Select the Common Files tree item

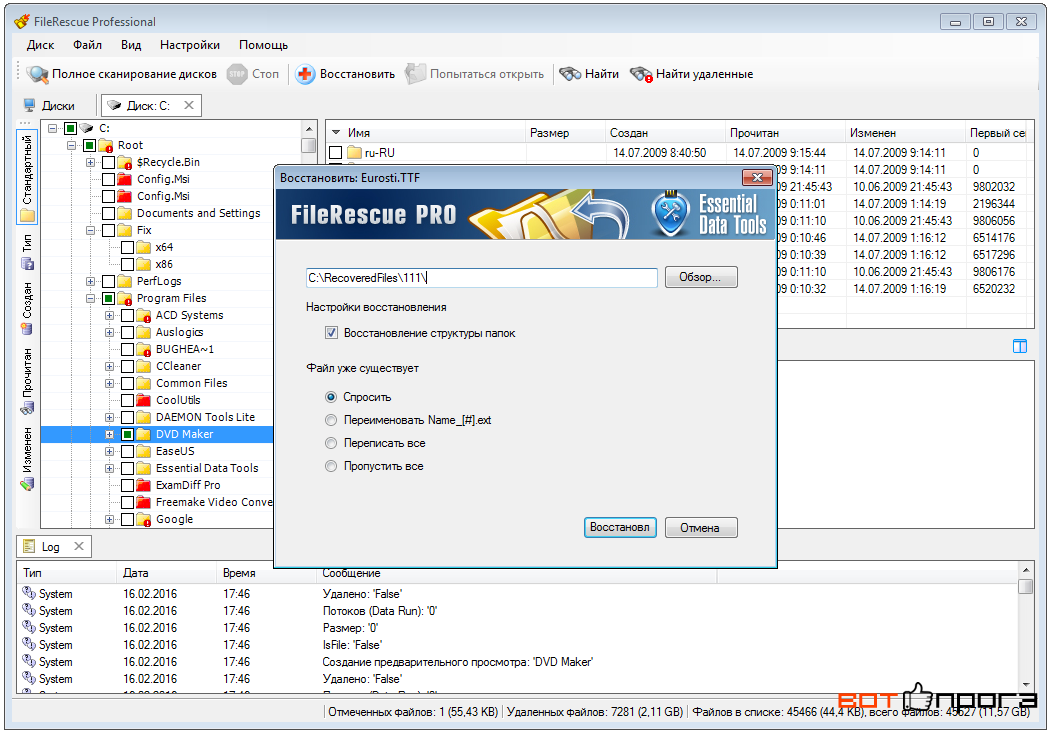click(192, 384)
